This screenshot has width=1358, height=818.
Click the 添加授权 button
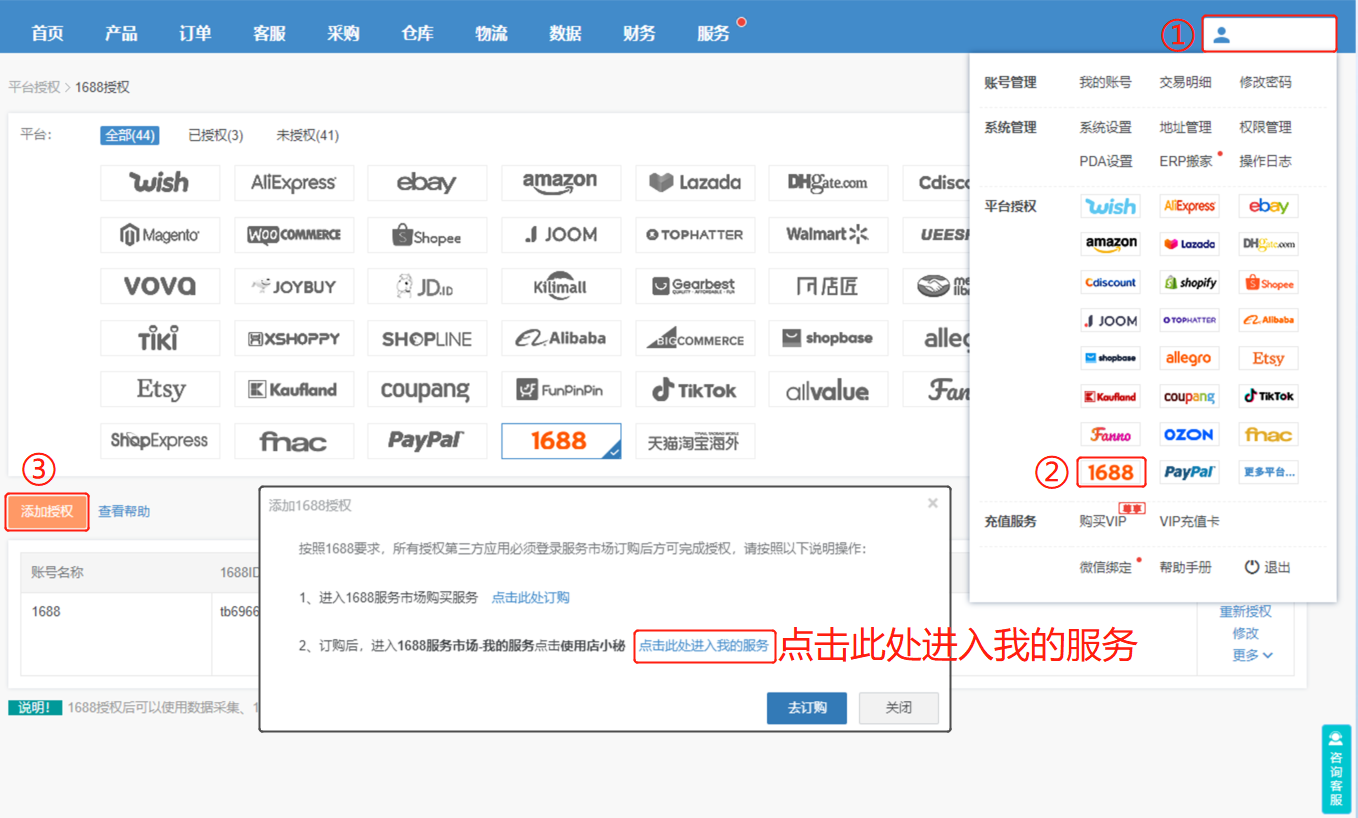[x=47, y=511]
